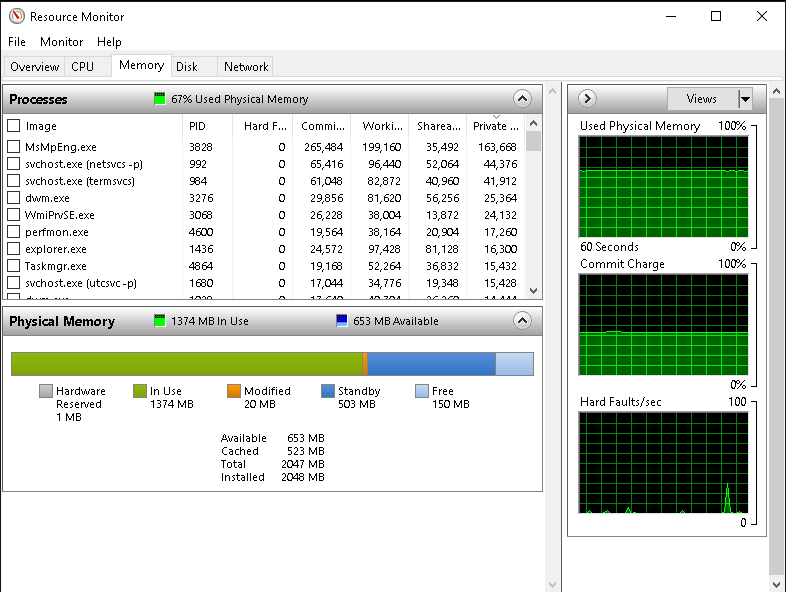Viewport: 786px width, 592px height.
Task: Open the Monitor menu
Action: point(61,42)
